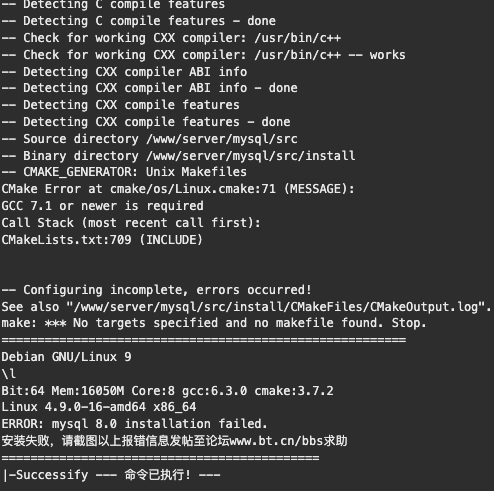The image size is (494, 491).
Task: Click the CMakeLists.txt:709 (INCLUDE) line
Action: 102,239
